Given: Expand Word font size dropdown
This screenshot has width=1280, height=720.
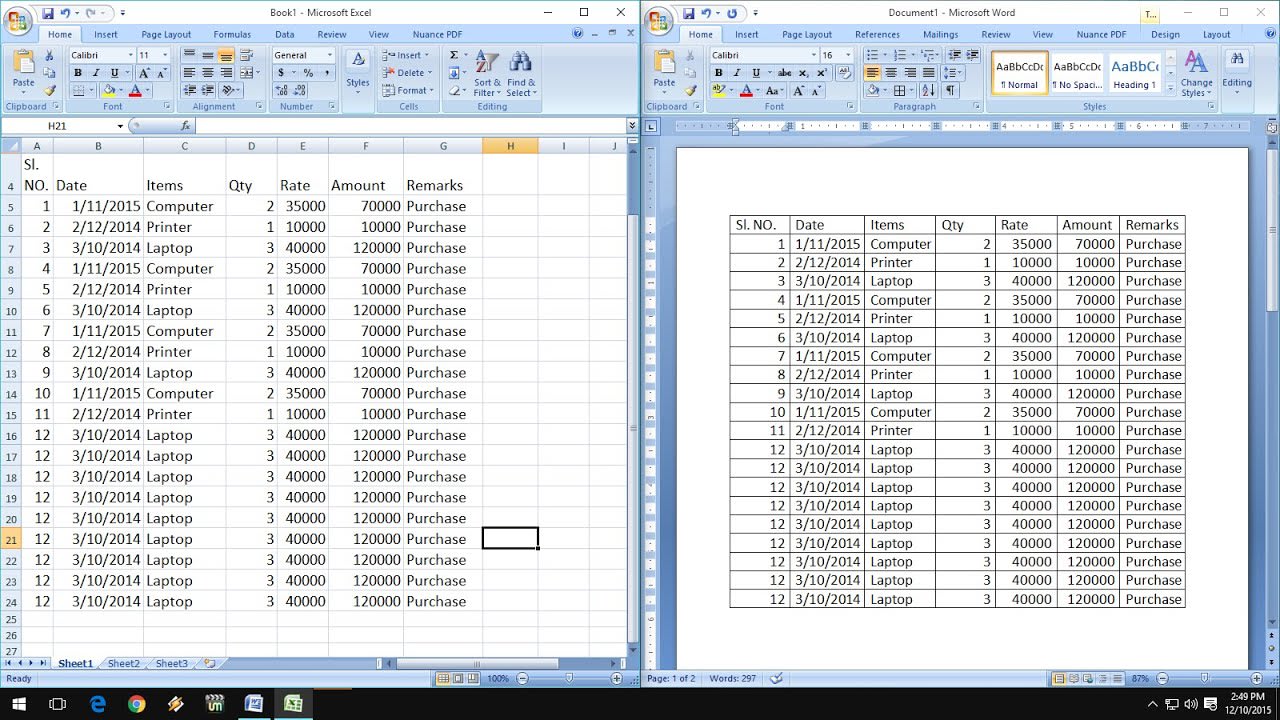Looking at the screenshot, I should coord(848,55).
